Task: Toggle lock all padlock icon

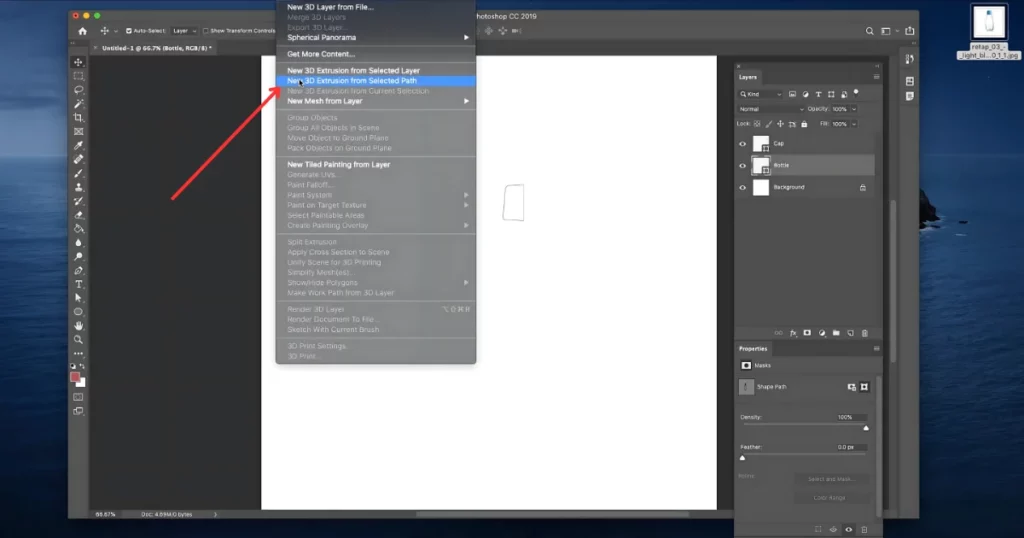Action: click(804, 124)
